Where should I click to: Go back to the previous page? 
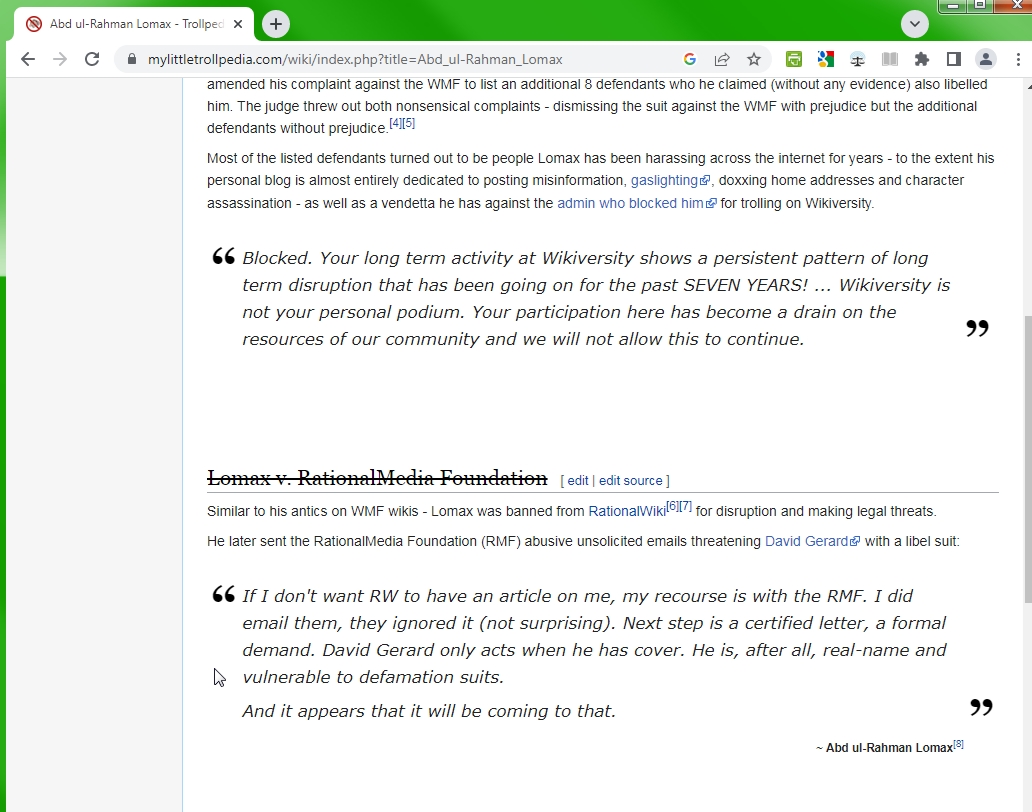(28, 59)
